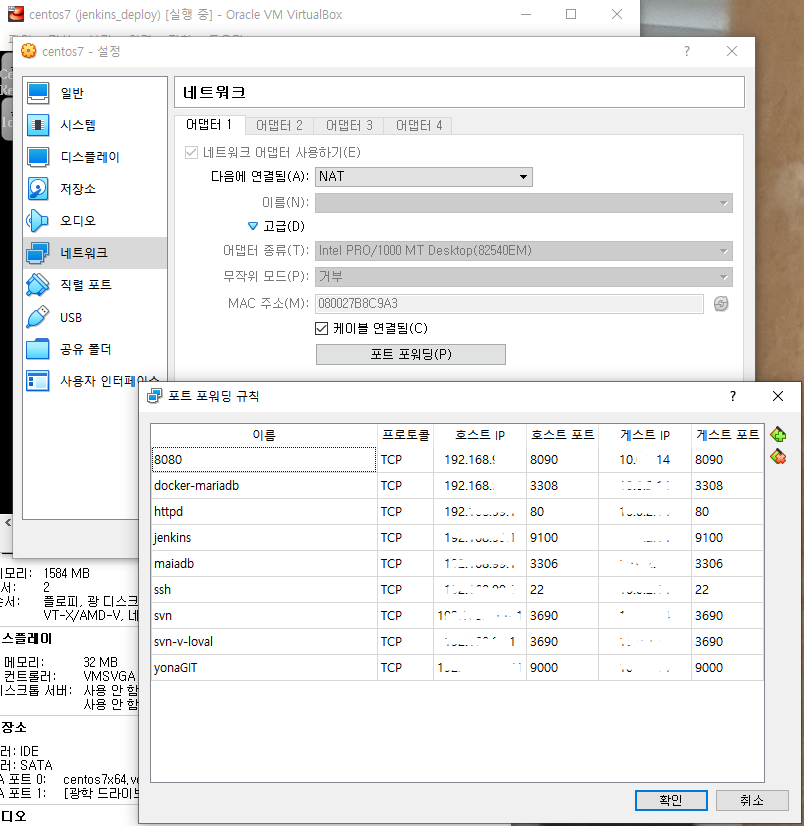This screenshot has height=826, width=804.
Task: Open the 시스템 settings category
Action: pyautogui.click(x=95, y=125)
